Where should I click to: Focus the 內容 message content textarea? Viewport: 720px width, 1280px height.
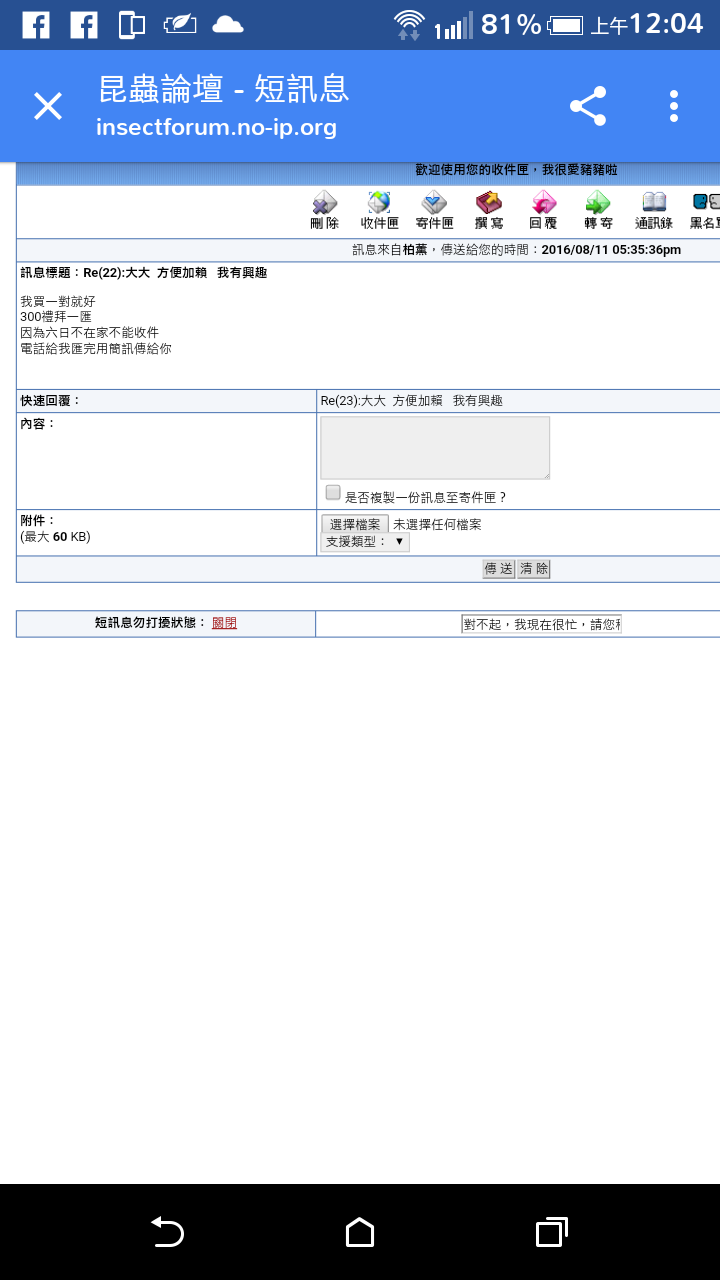(435, 448)
